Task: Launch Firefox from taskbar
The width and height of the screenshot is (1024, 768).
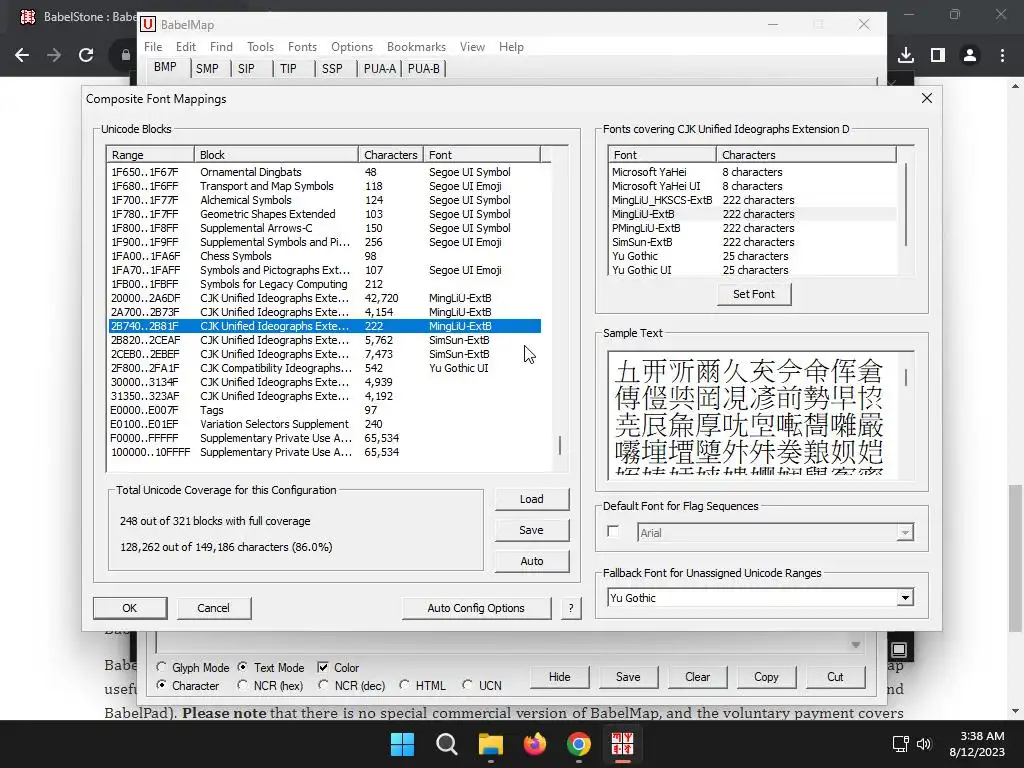Action: point(535,744)
